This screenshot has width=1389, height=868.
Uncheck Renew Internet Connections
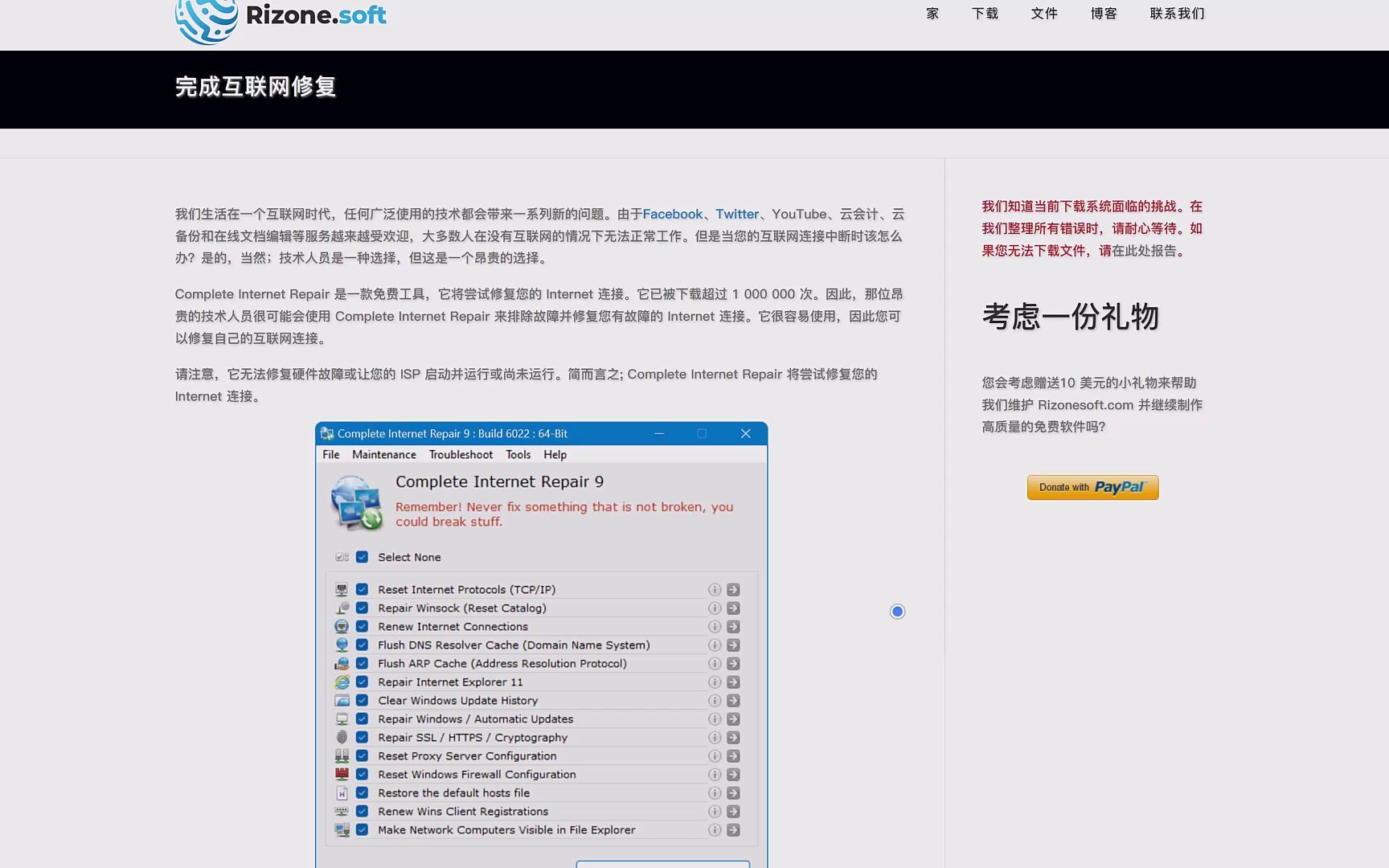362,627
